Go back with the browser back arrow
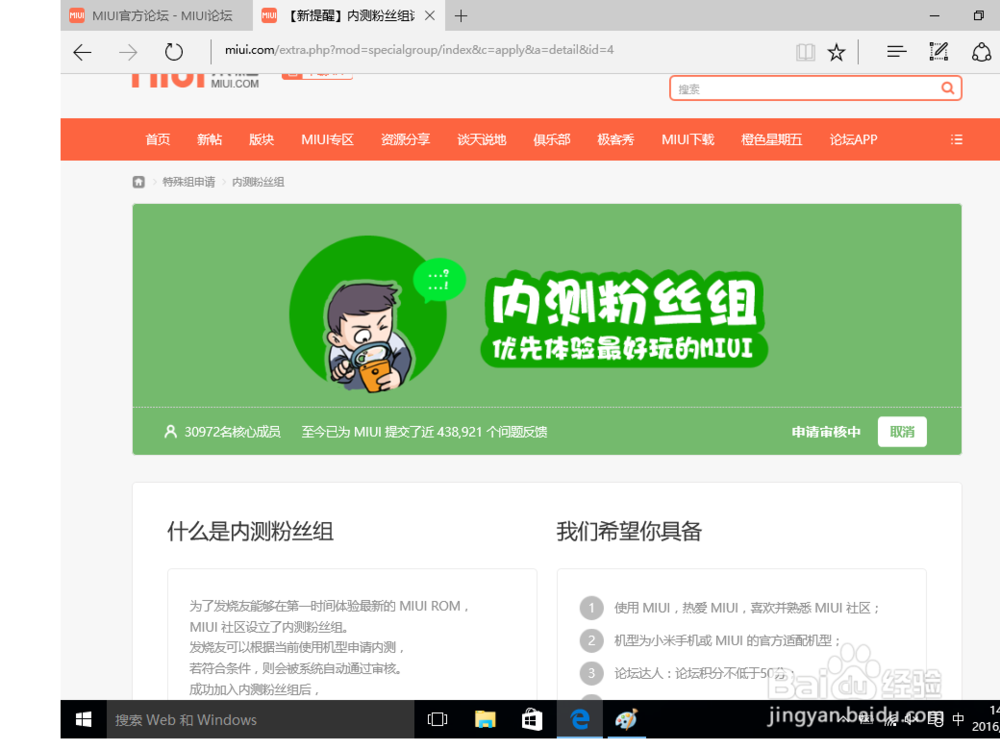Viewport: 1000px width, 750px height. pyautogui.click(x=82, y=52)
